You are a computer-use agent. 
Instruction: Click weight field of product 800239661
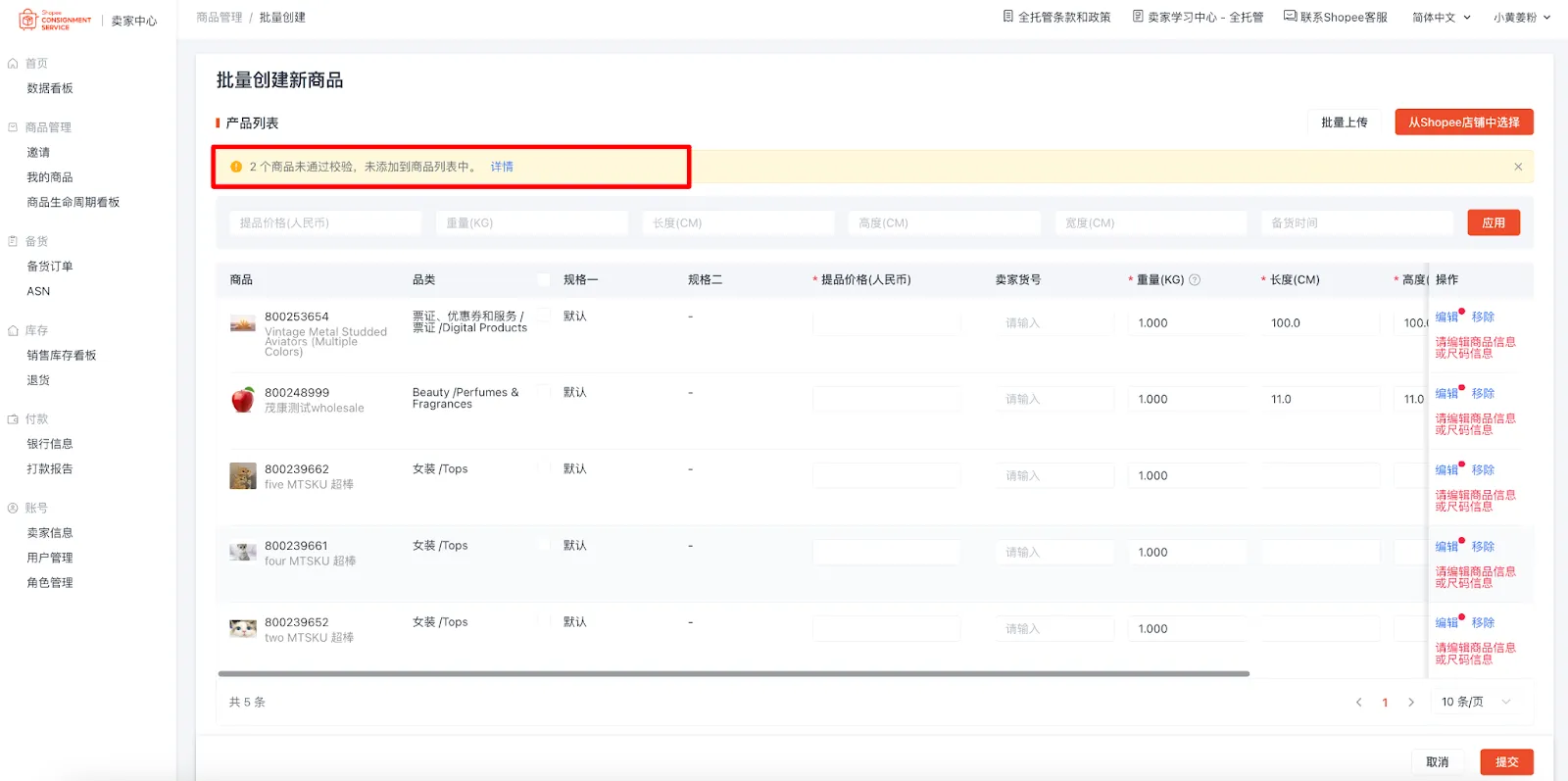1187,553
